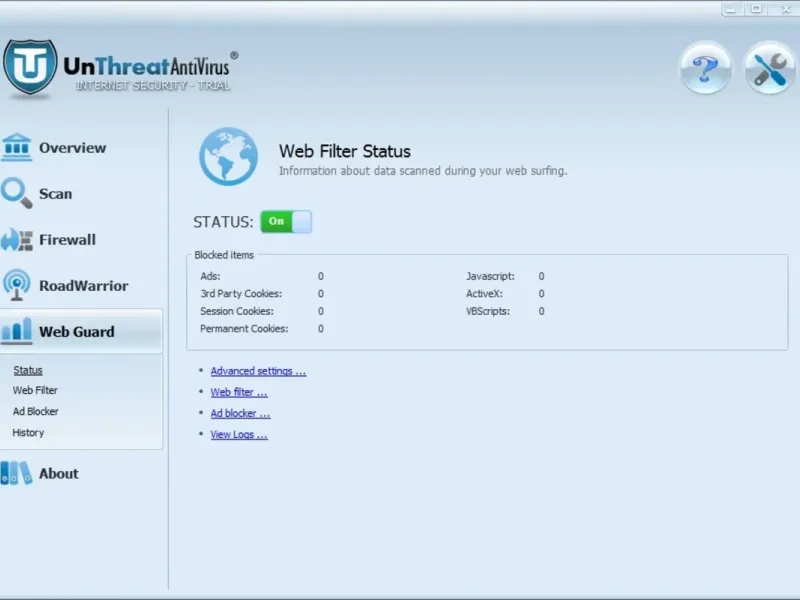Click the STATUS: label text

tap(223, 222)
